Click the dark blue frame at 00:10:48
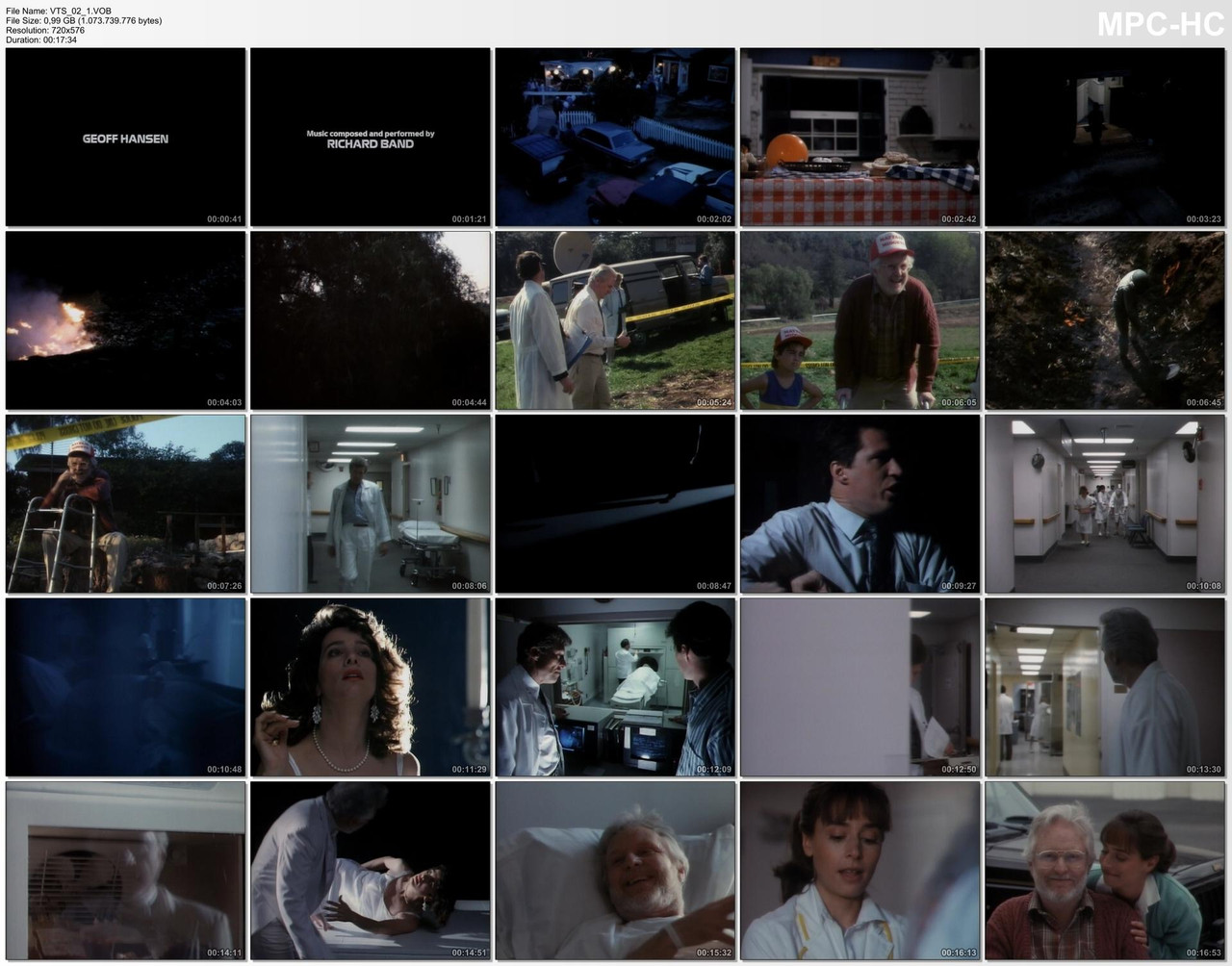 tap(125, 687)
